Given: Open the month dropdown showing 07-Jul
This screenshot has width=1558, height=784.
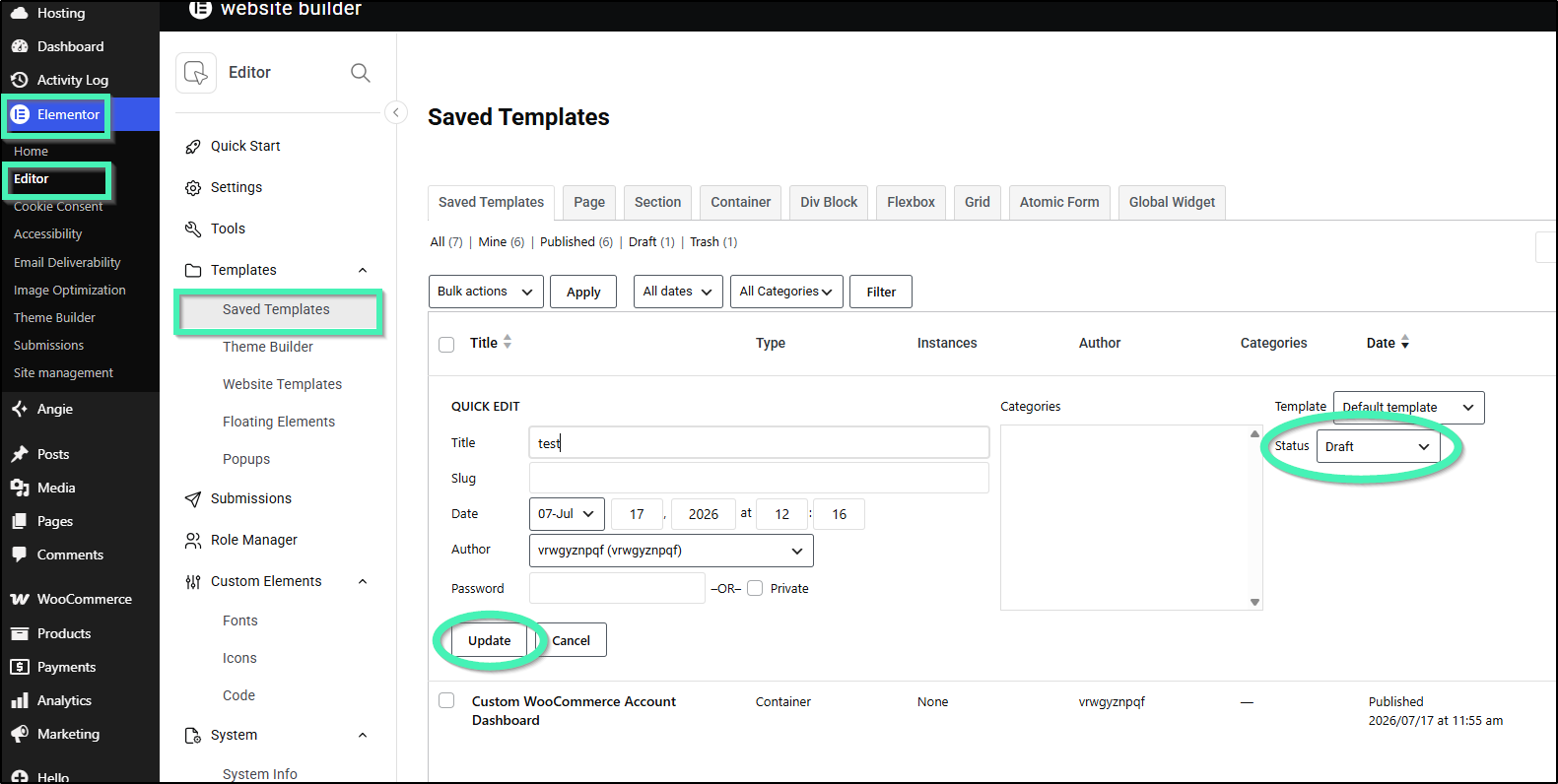Looking at the screenshot, I should 567,514.
